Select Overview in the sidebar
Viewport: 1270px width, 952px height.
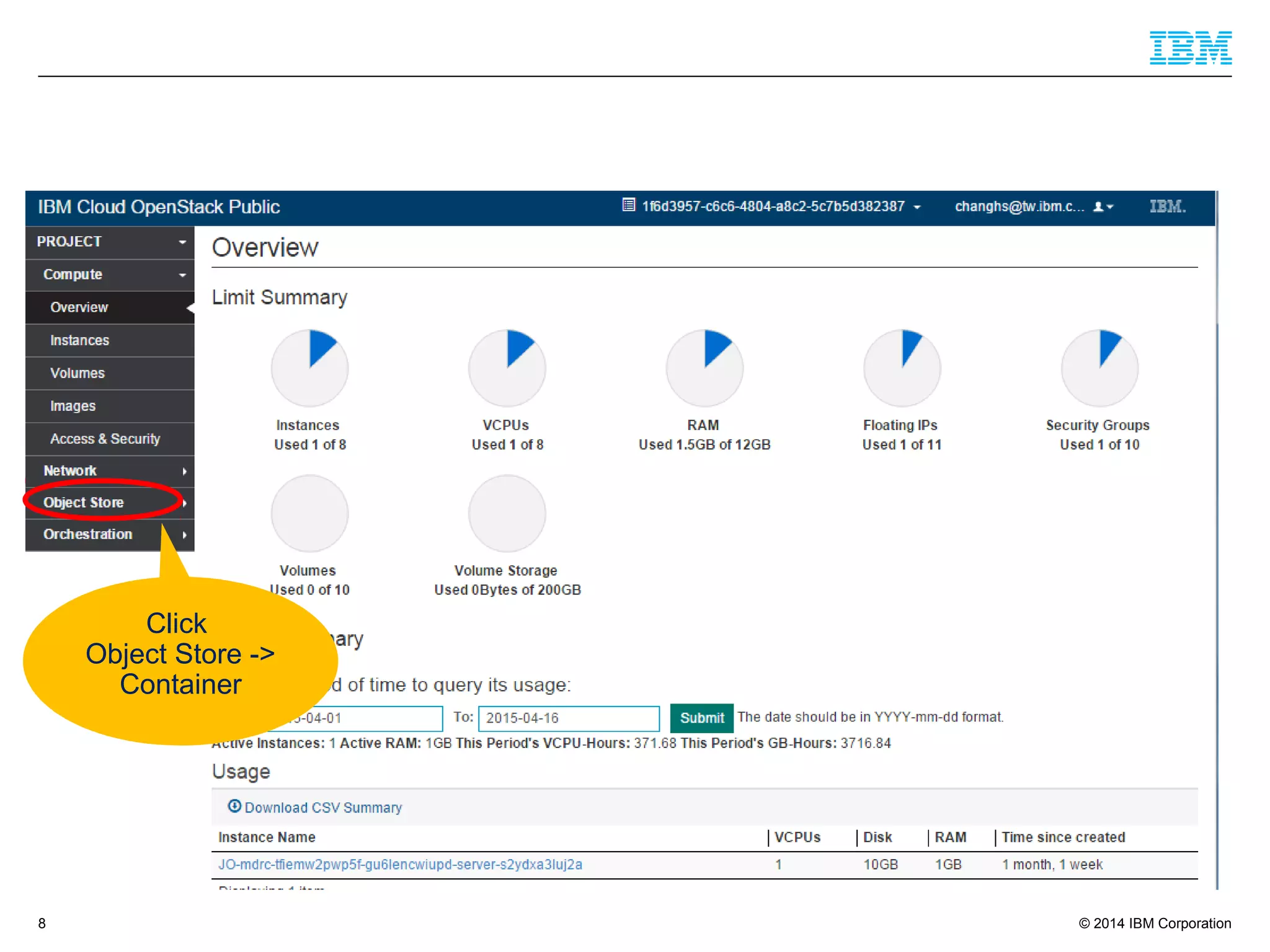110,307
